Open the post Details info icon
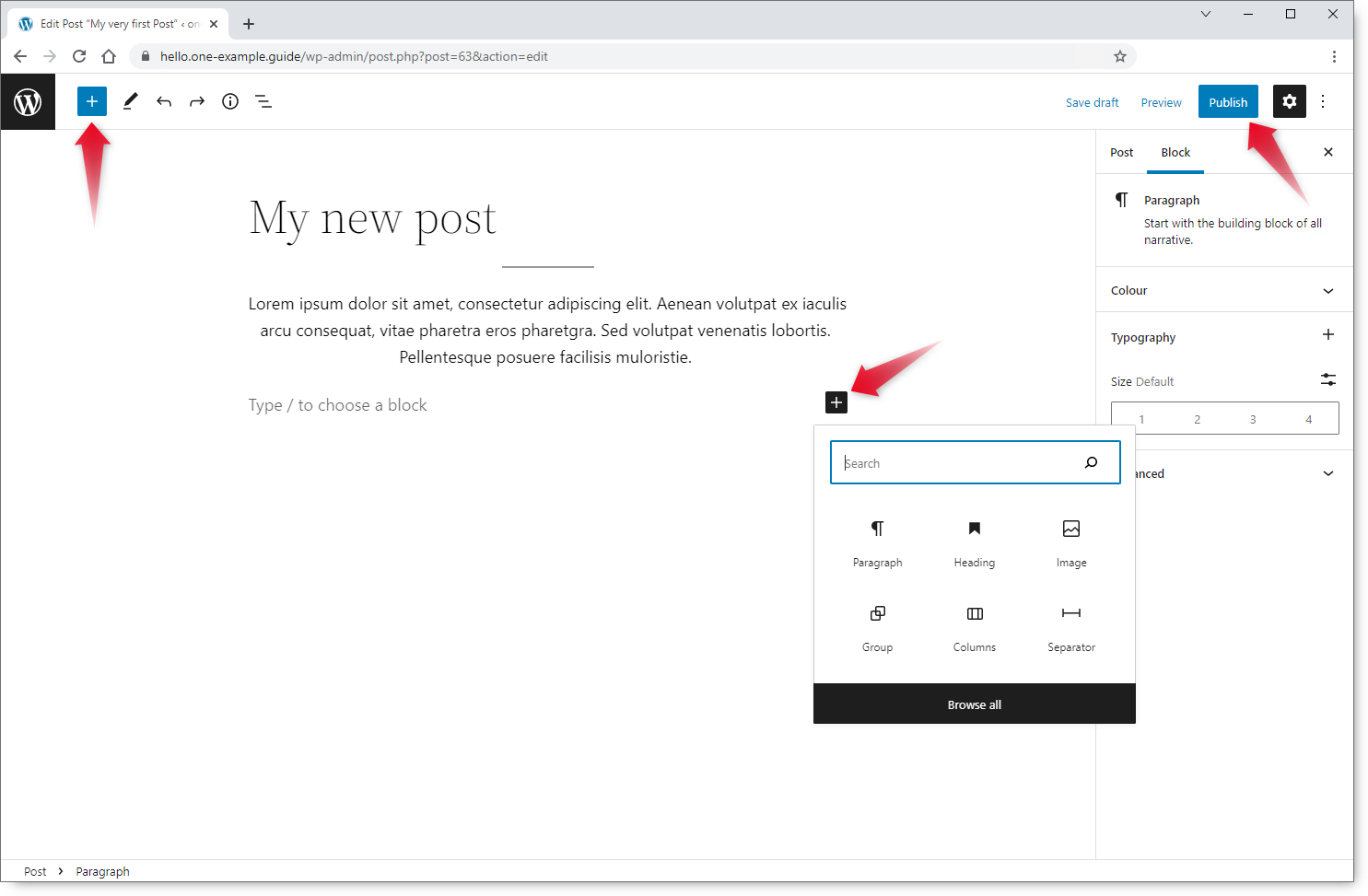 pyautogui.click(x=230, y=101)
